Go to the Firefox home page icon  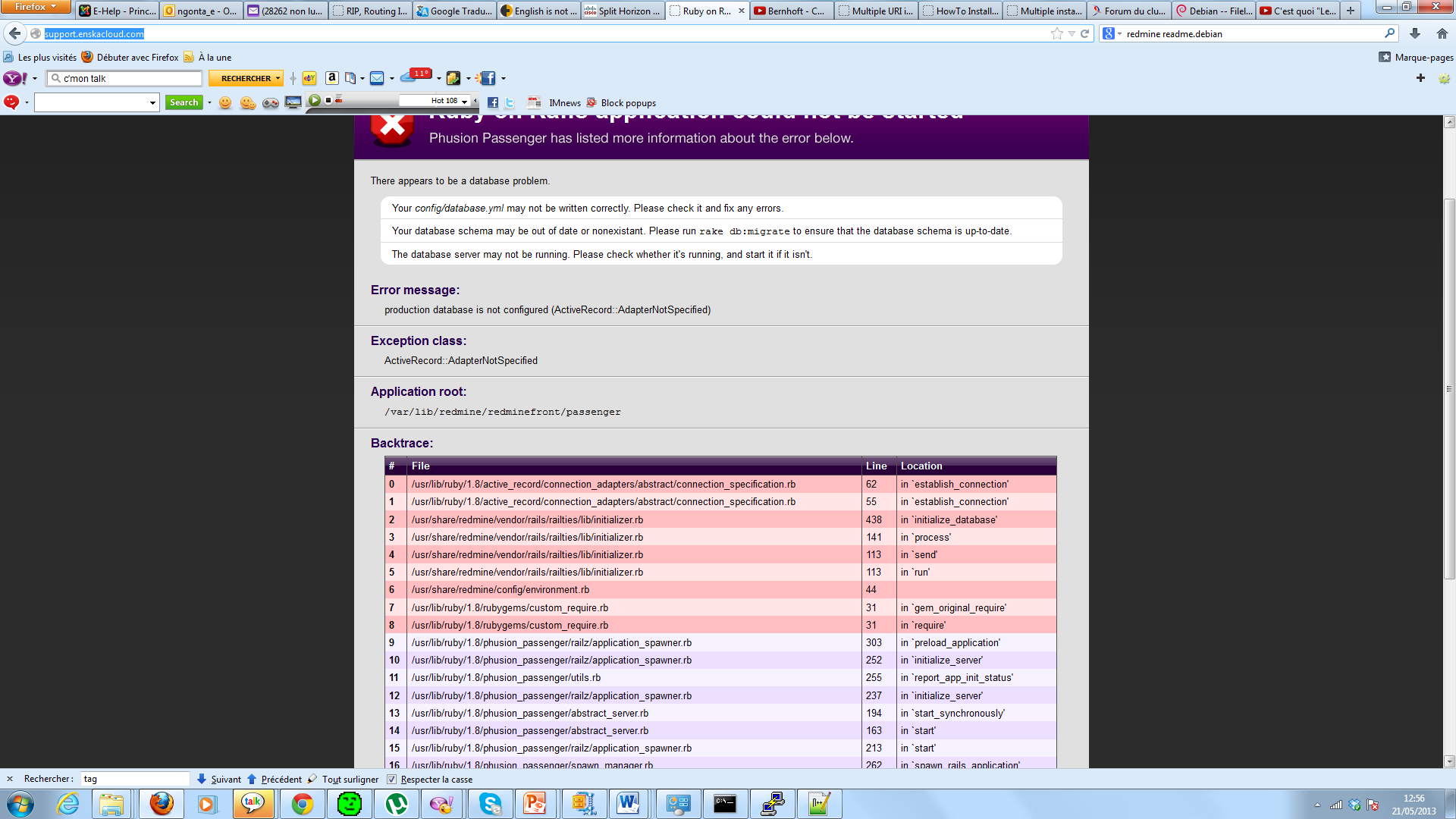tap(1442, 33)
